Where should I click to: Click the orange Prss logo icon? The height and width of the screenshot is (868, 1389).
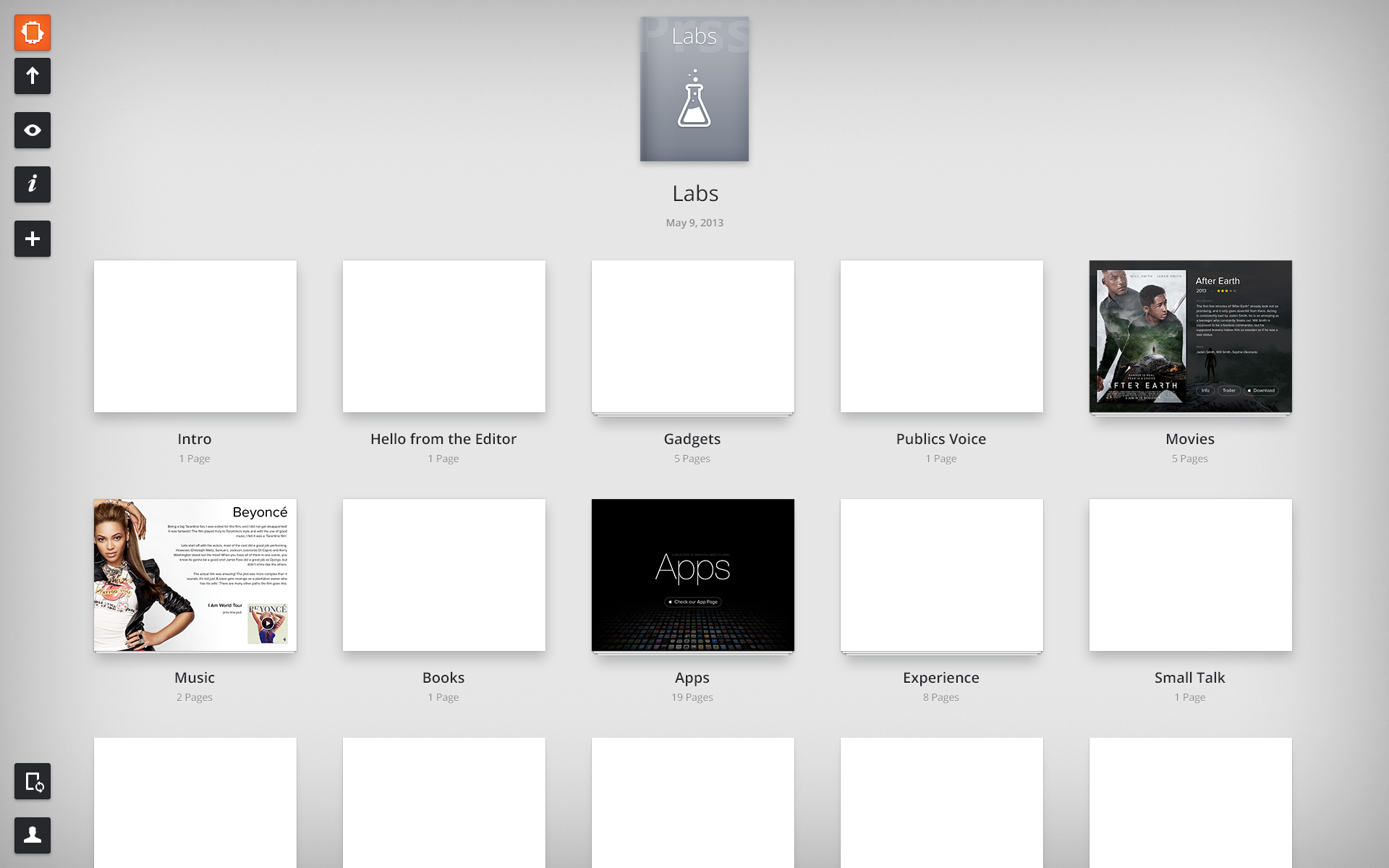(x=33, y=33)
